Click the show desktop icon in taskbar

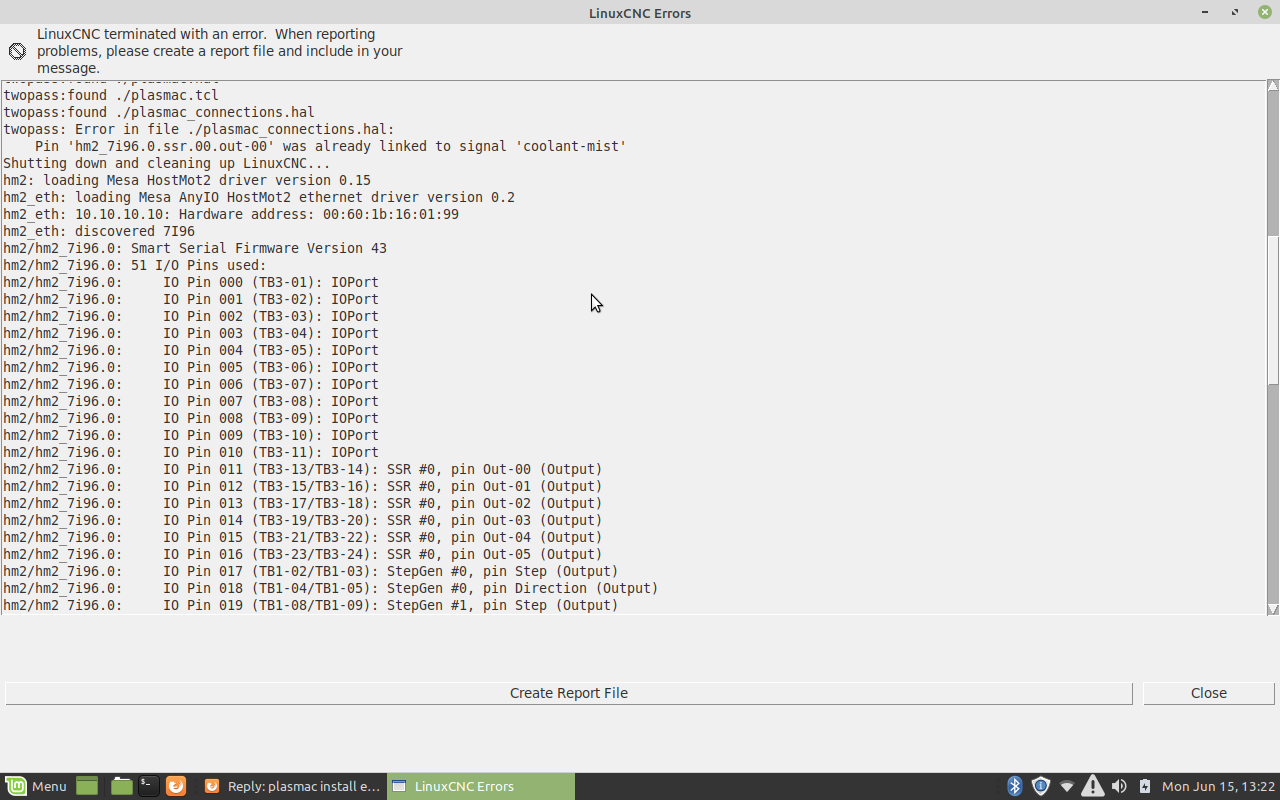87,786
